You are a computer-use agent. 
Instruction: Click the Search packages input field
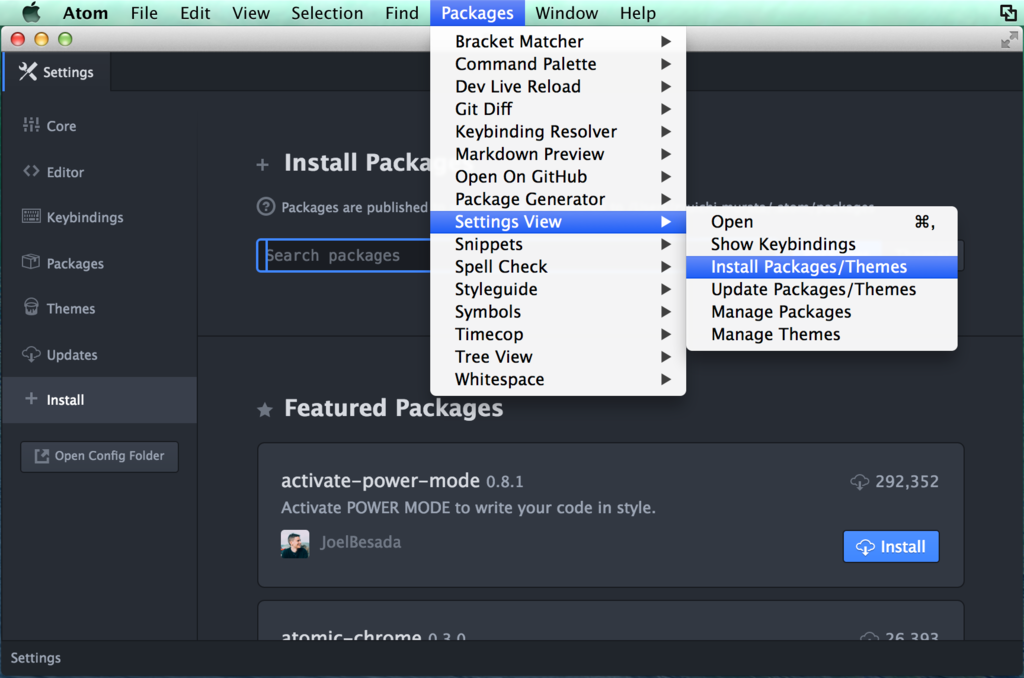tap(344, 255)
